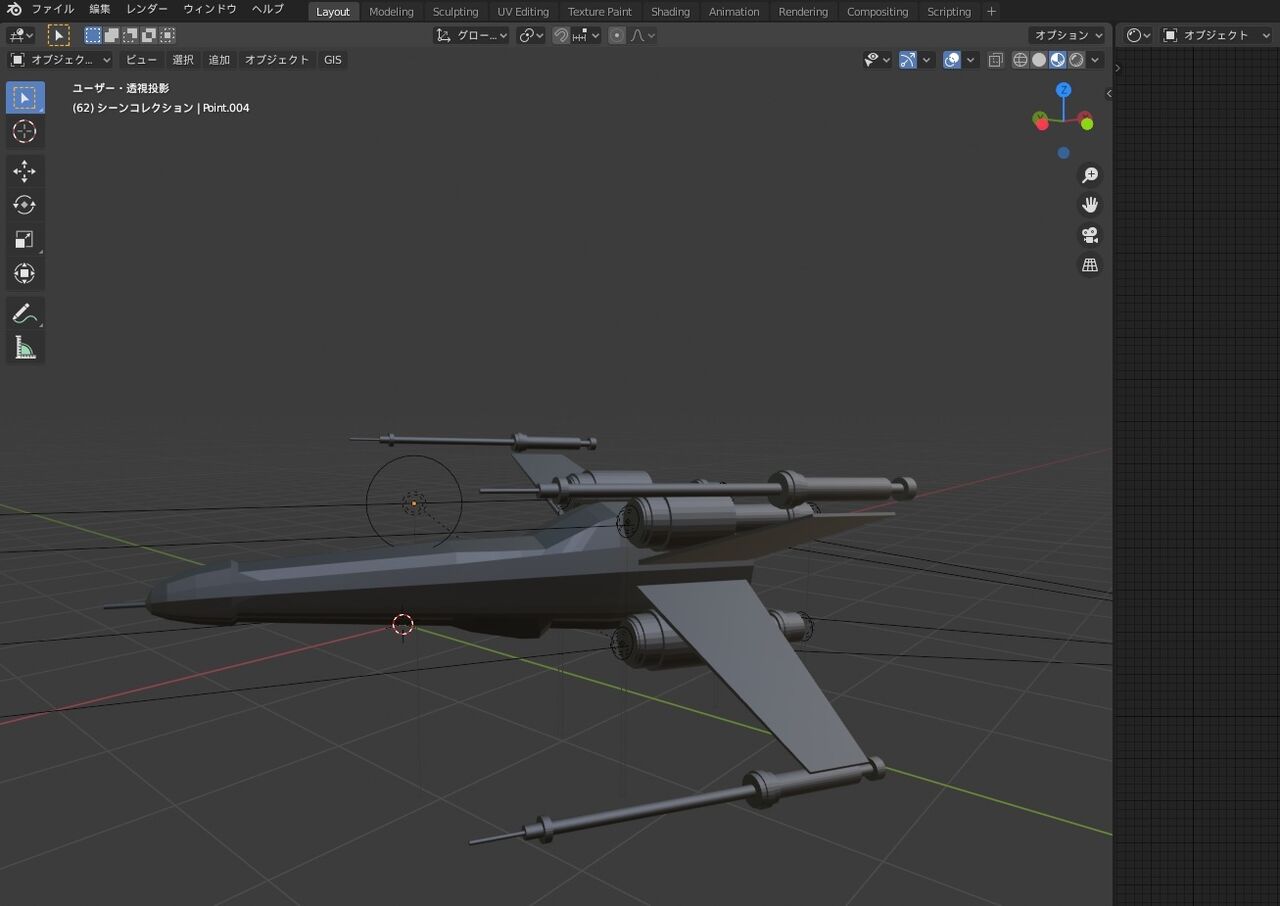Switch to material preview shading
1280x906 pixels.
(x=1057, y=60)
